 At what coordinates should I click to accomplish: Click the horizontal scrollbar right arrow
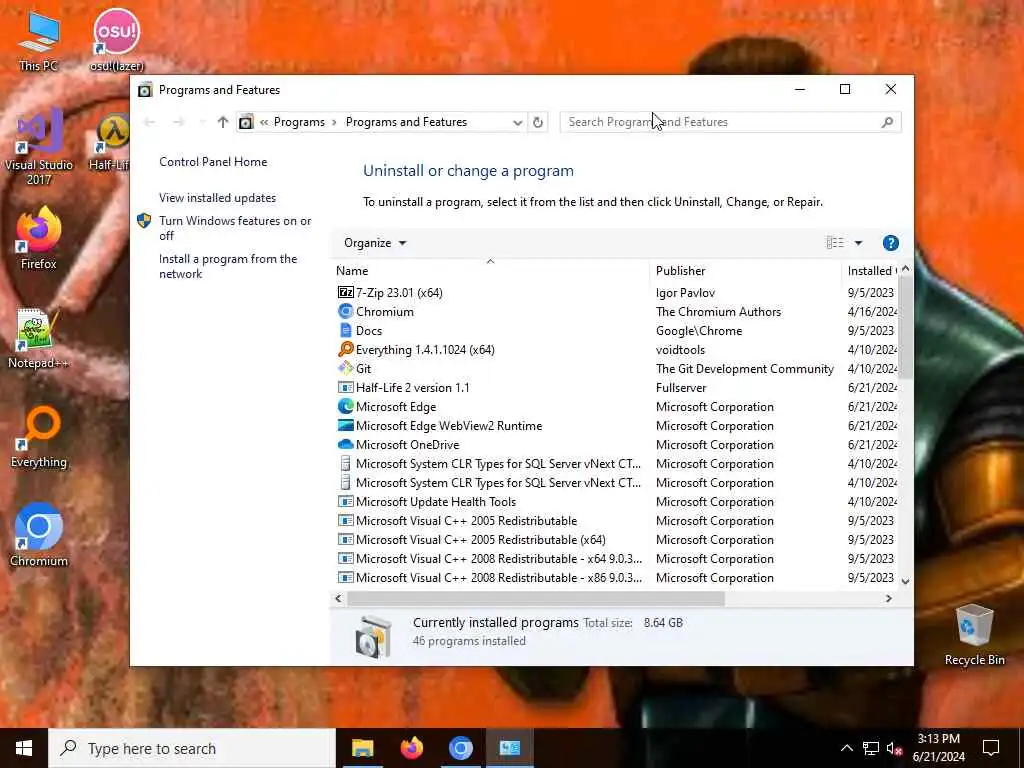[x=888, y=598]
